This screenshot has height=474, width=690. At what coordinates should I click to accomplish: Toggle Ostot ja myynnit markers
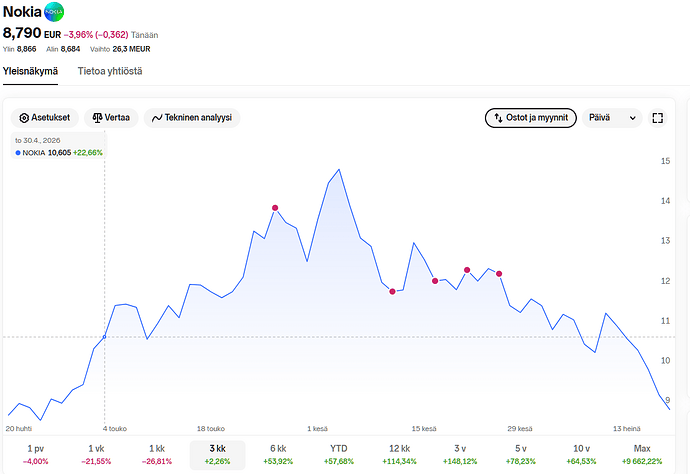(x=531, y=118)
